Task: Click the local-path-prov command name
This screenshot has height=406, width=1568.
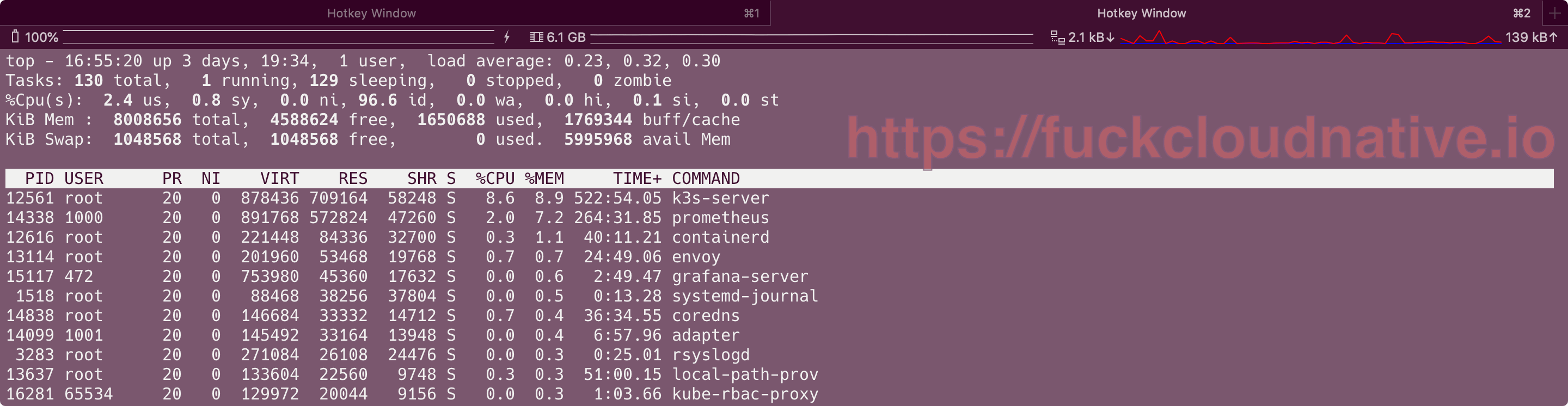Action: pyautogui.click(x=744, y=374)
